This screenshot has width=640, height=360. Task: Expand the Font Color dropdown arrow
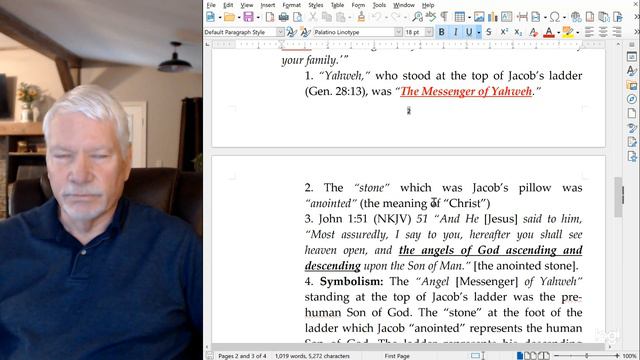[x=558, y=32]
